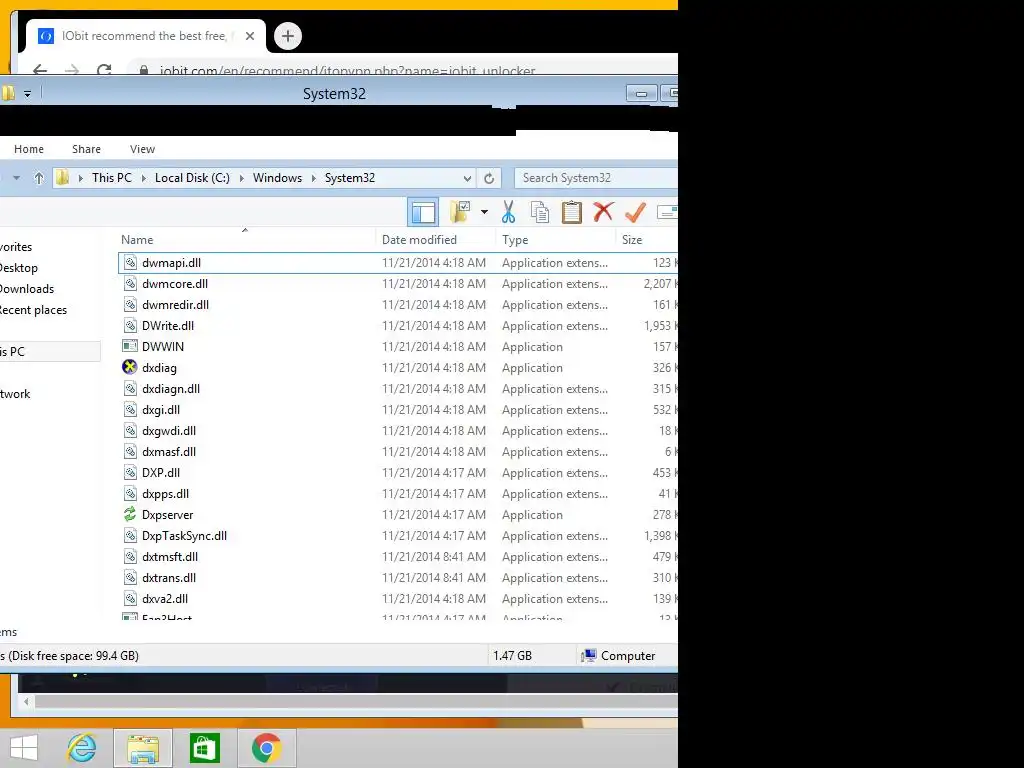Screen dimensions: 1024x768
Task: Click the horizontal scrollbar below the window
Action: coord(356,701)
